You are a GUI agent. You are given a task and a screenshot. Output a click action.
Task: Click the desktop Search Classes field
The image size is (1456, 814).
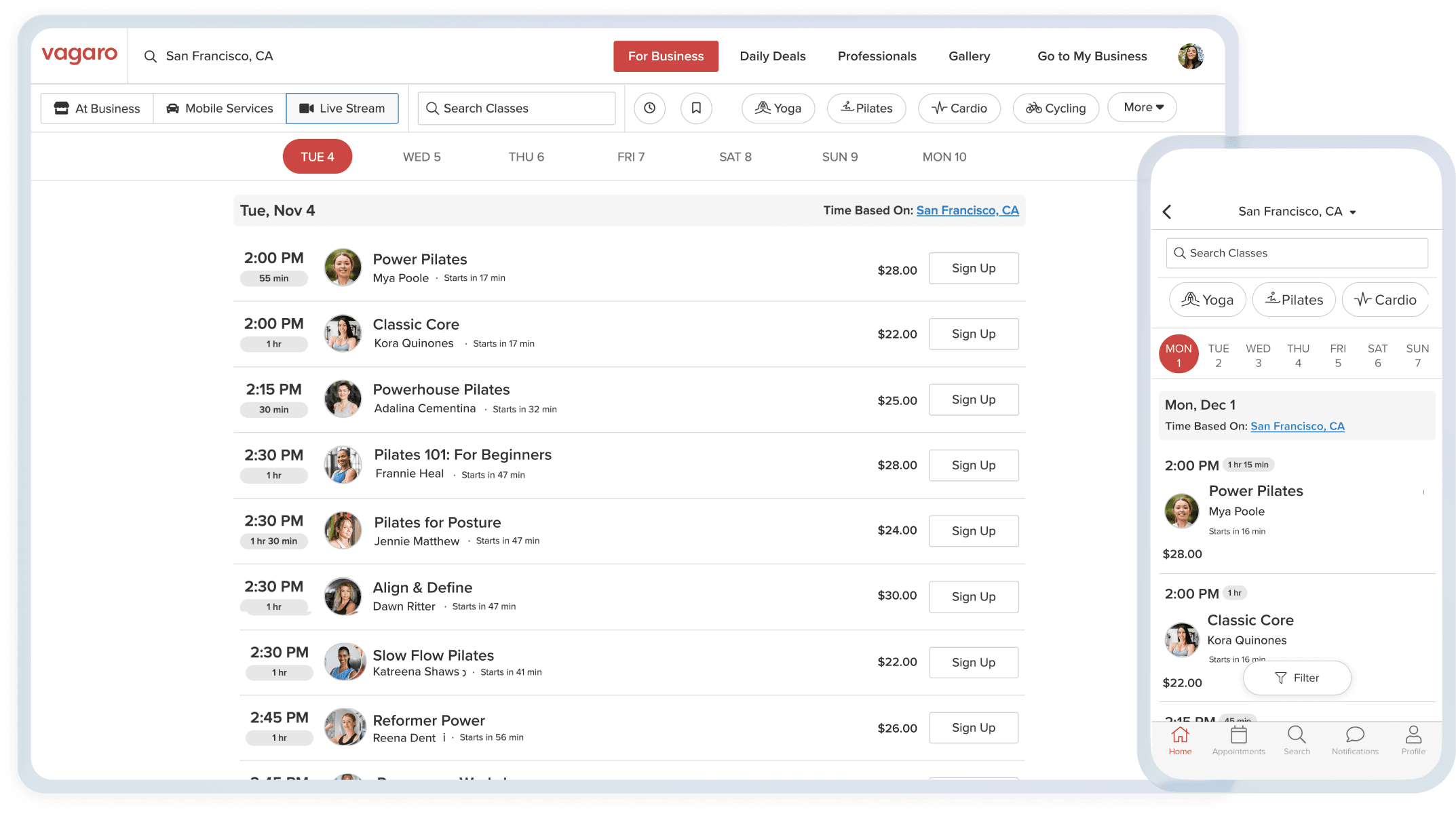(x=517, y=109)
